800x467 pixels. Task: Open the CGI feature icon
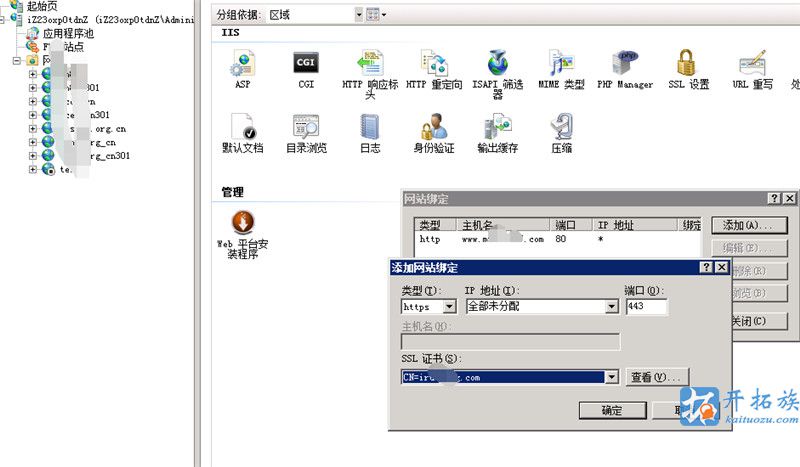(x=306, y=69)
